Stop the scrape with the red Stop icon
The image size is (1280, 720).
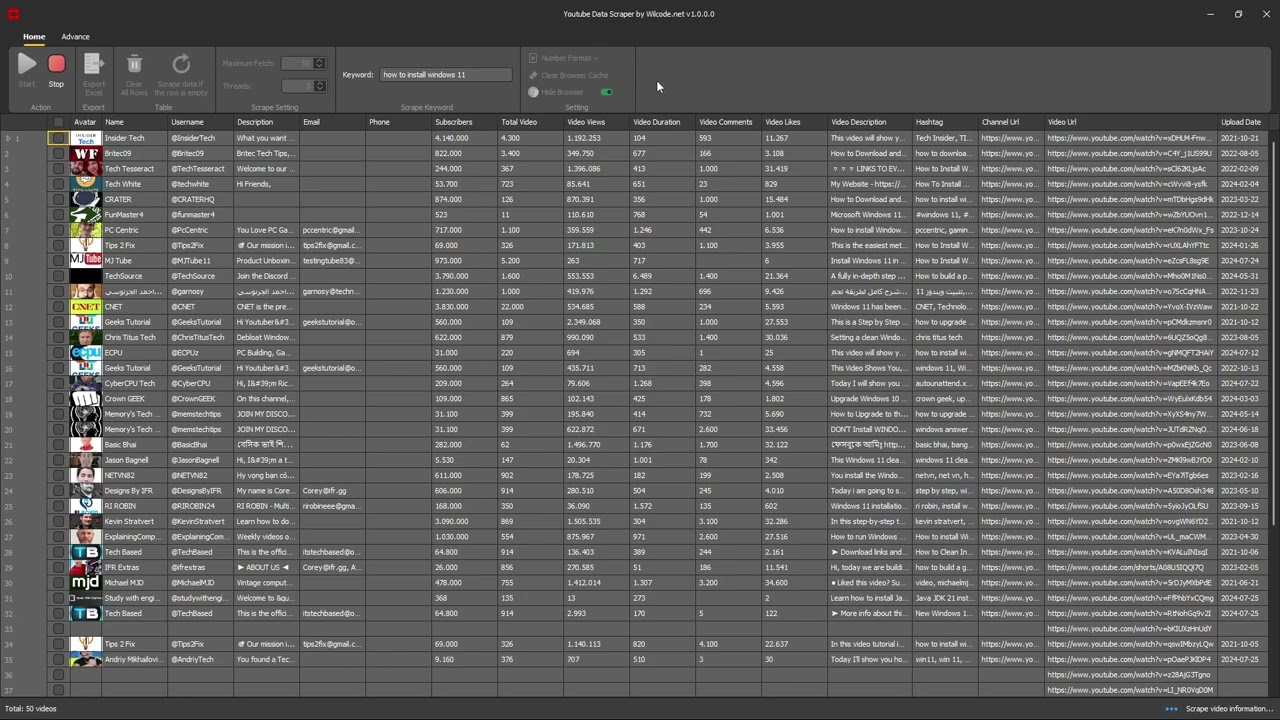click(x=56, y=64)
